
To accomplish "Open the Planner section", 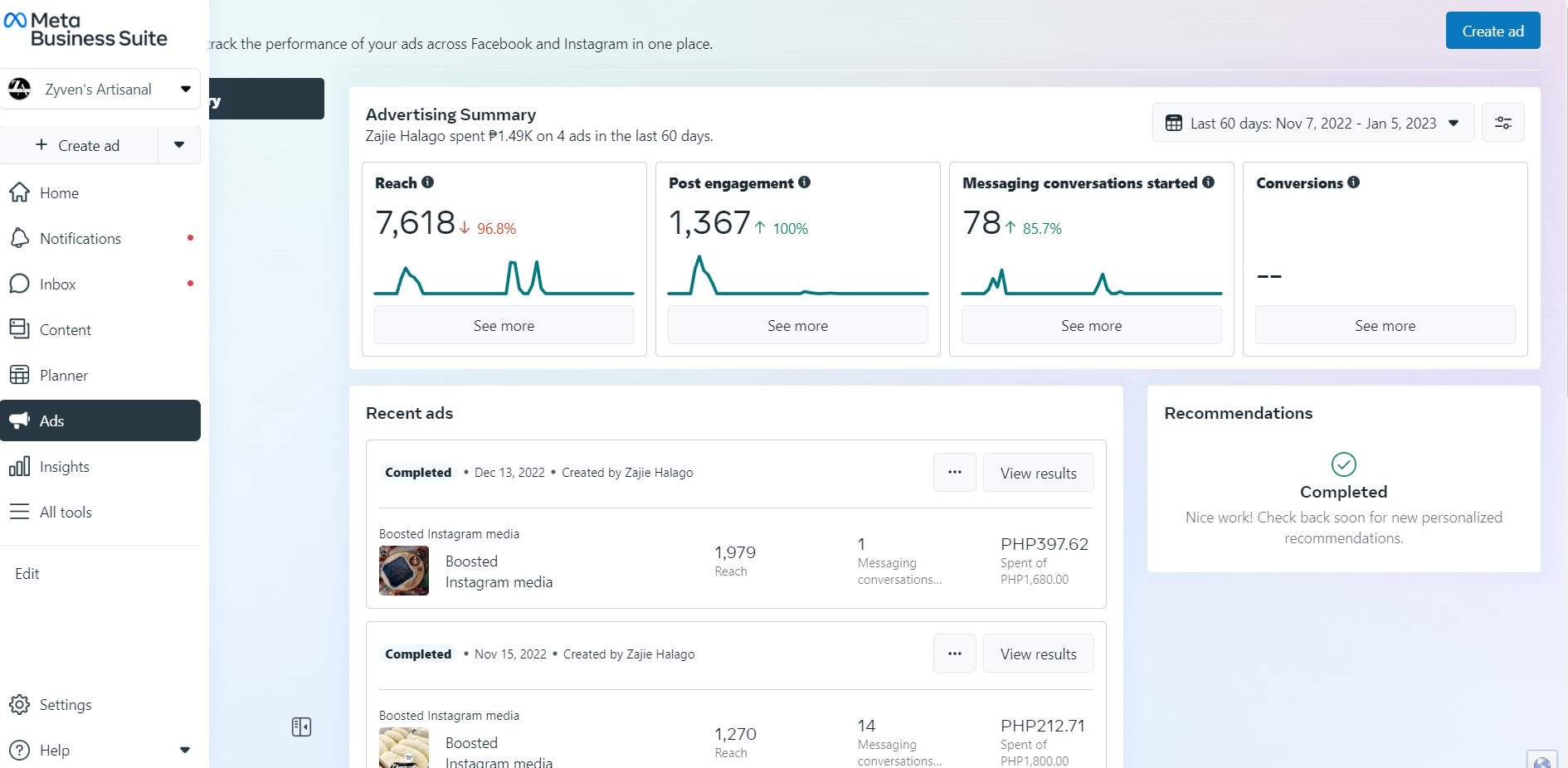I will pos(64,376).
